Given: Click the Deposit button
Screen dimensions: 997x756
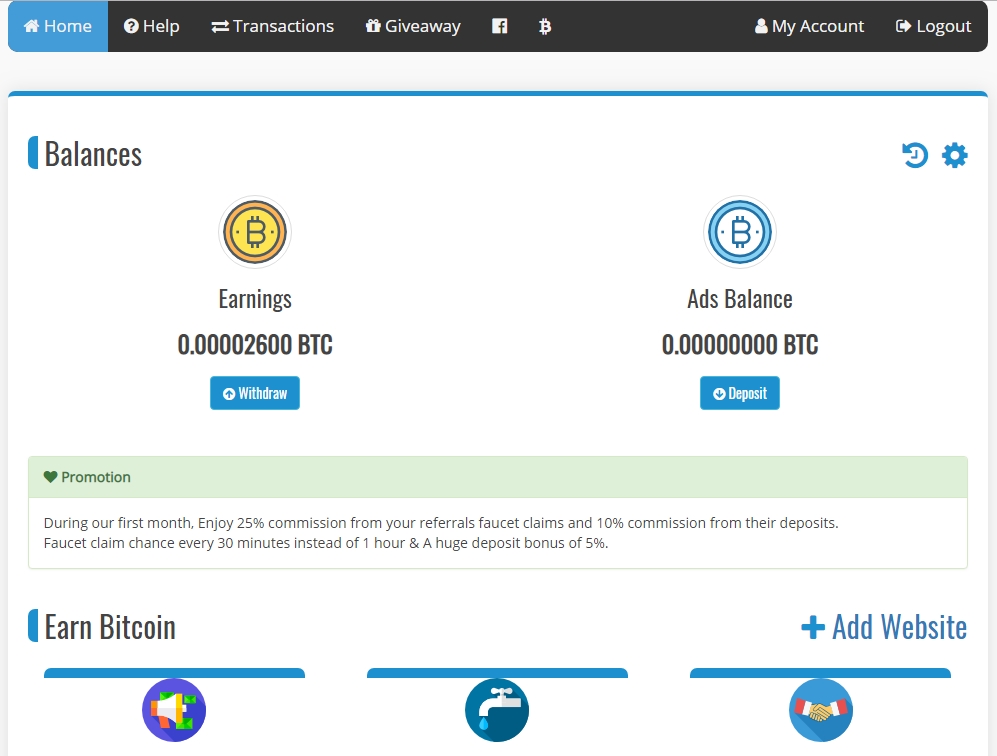Looking at the screenshot, I should 739,393.
